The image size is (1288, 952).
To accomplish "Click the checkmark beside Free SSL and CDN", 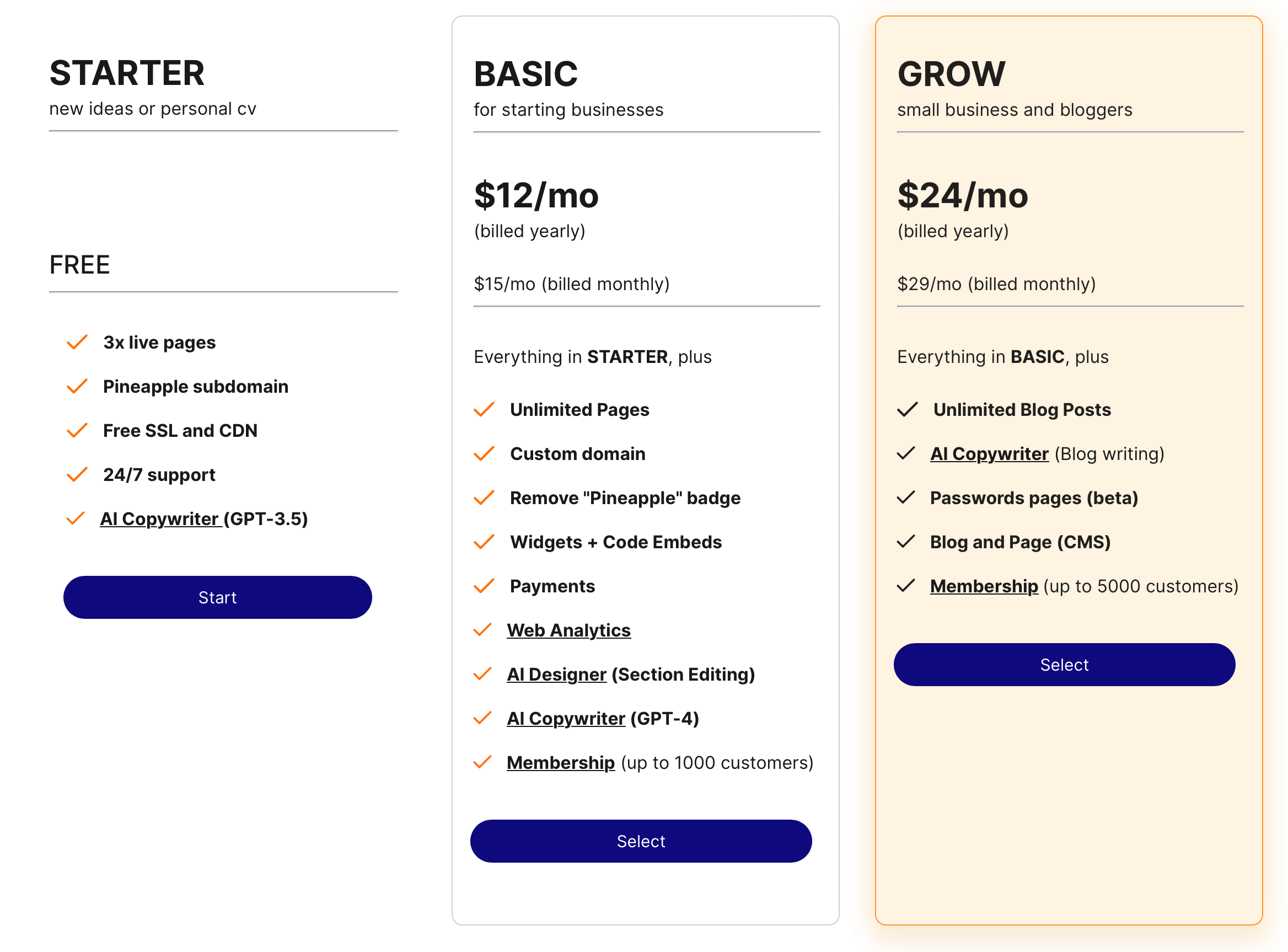I will (77, 430).
